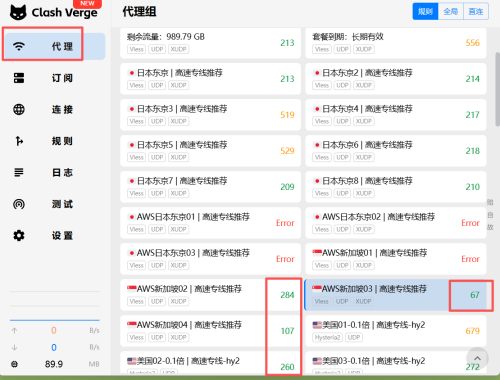Click the 订阅 server icon
500x380 pixels.
[x=19, y=78]
